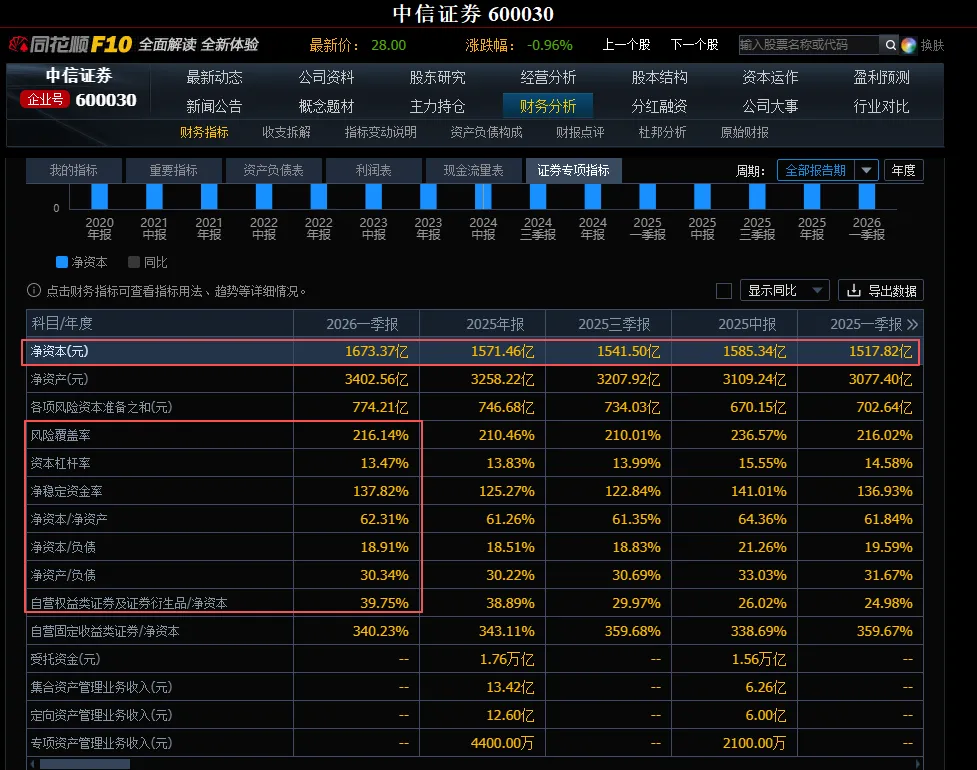Go to 上一个股
Viewport: 977px width, 770px height.
(626, 45)
